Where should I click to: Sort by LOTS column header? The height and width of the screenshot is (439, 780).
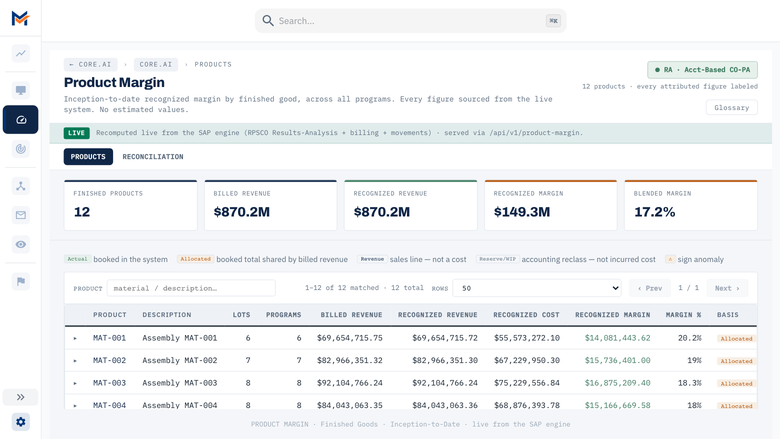pos(241,315)
